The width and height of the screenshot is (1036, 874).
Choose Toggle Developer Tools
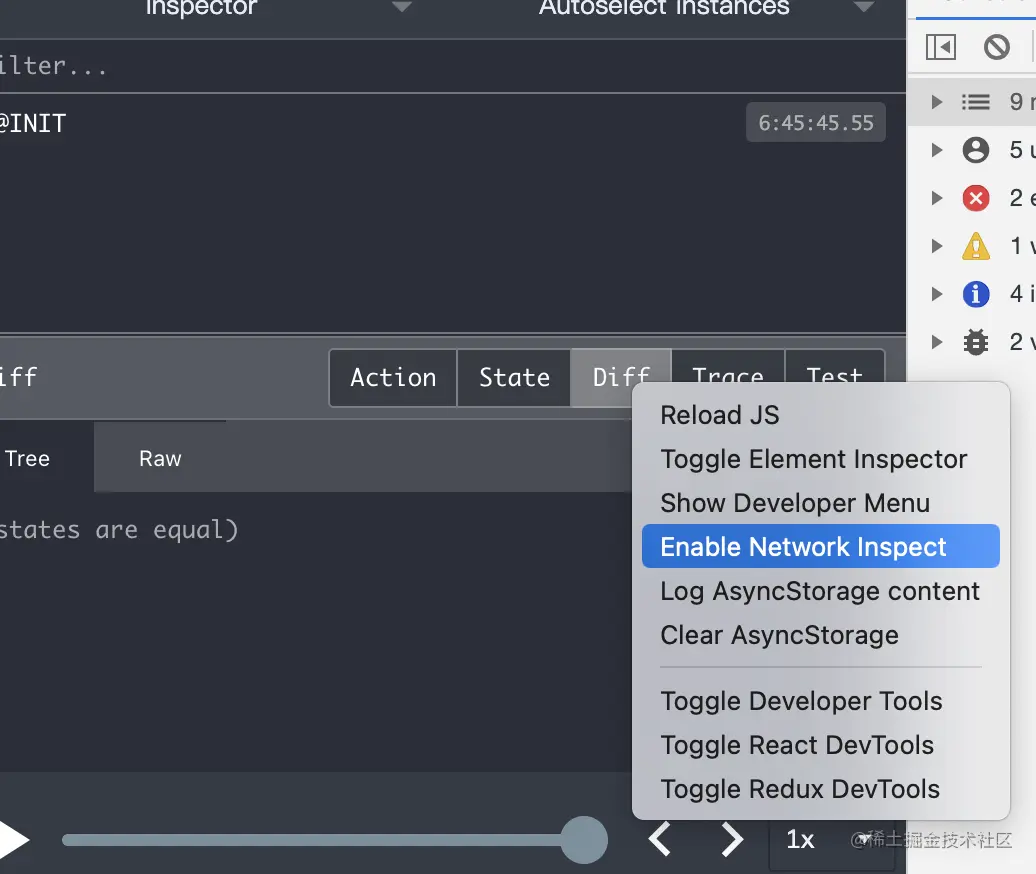(x=821, y=702)
